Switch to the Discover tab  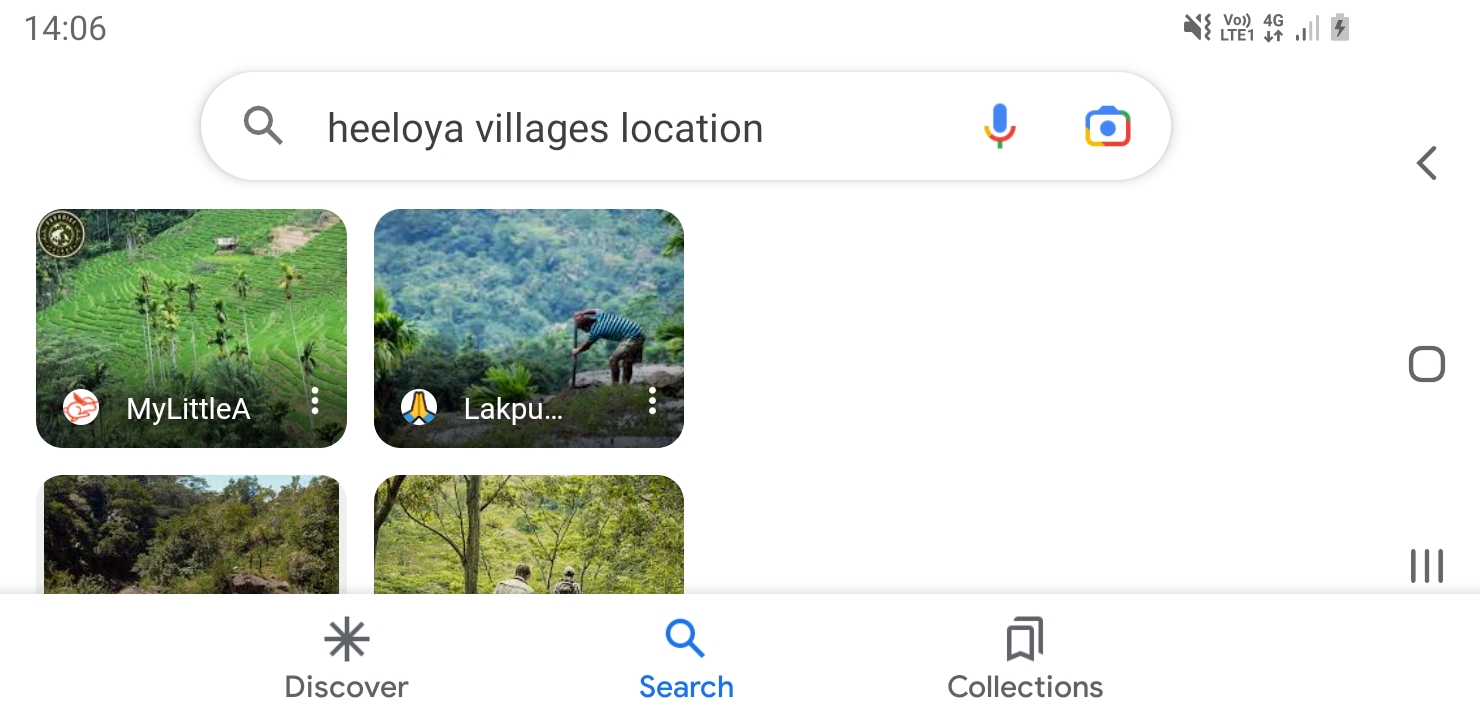[x=346, y=660]
